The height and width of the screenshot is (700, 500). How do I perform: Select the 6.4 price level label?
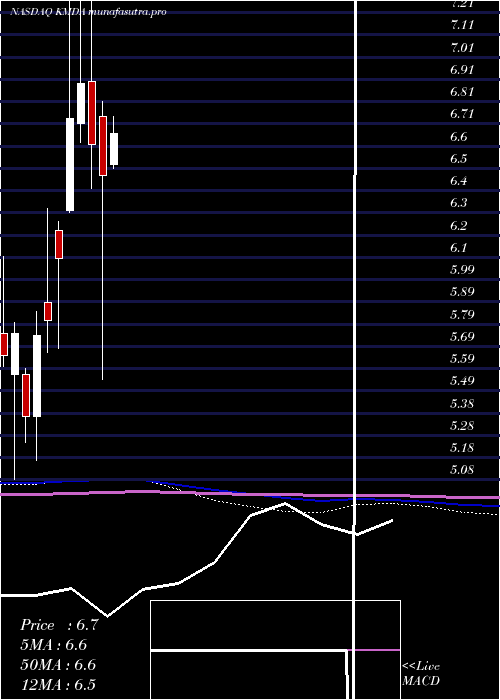tap(459, 181)
